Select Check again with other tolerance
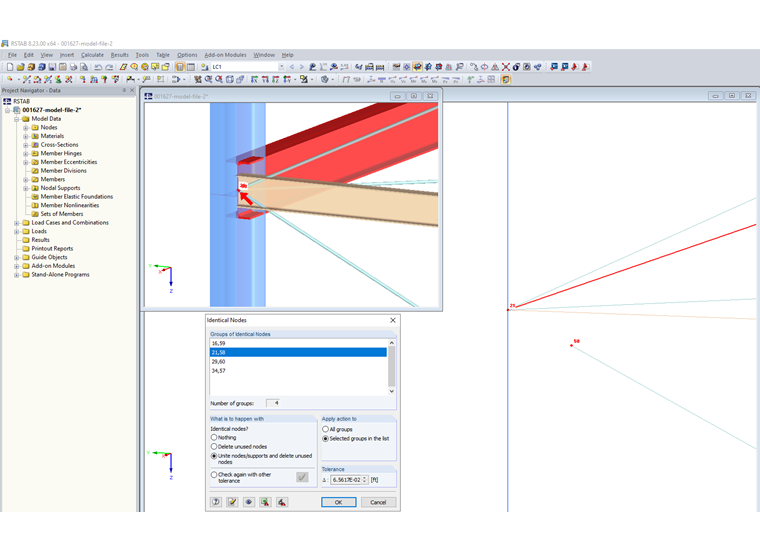The height and width of the screenshot is (550, 760). pyautogui.click(x=214, y=475)
